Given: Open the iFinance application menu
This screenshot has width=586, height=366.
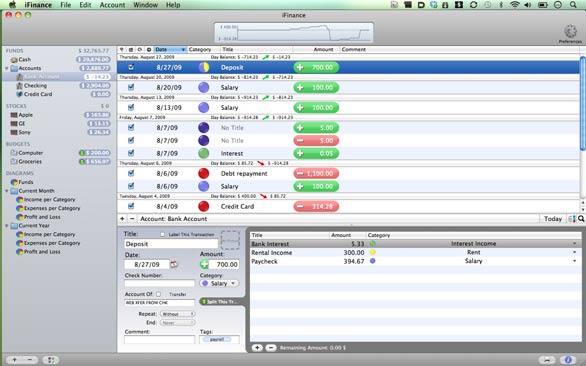Looking at the screenshot, I should tap(38, 5).
